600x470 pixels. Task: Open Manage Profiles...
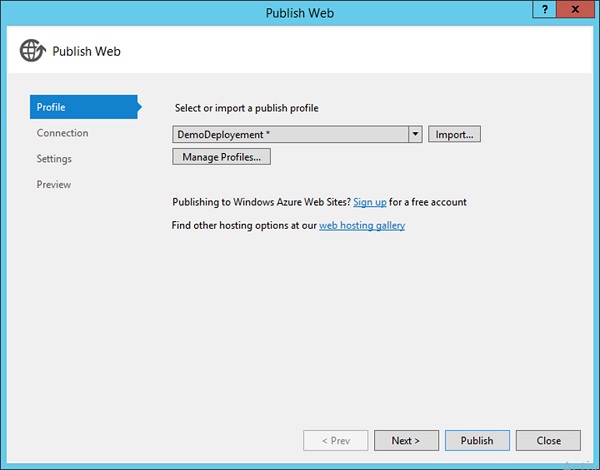(x=221, y=157)
